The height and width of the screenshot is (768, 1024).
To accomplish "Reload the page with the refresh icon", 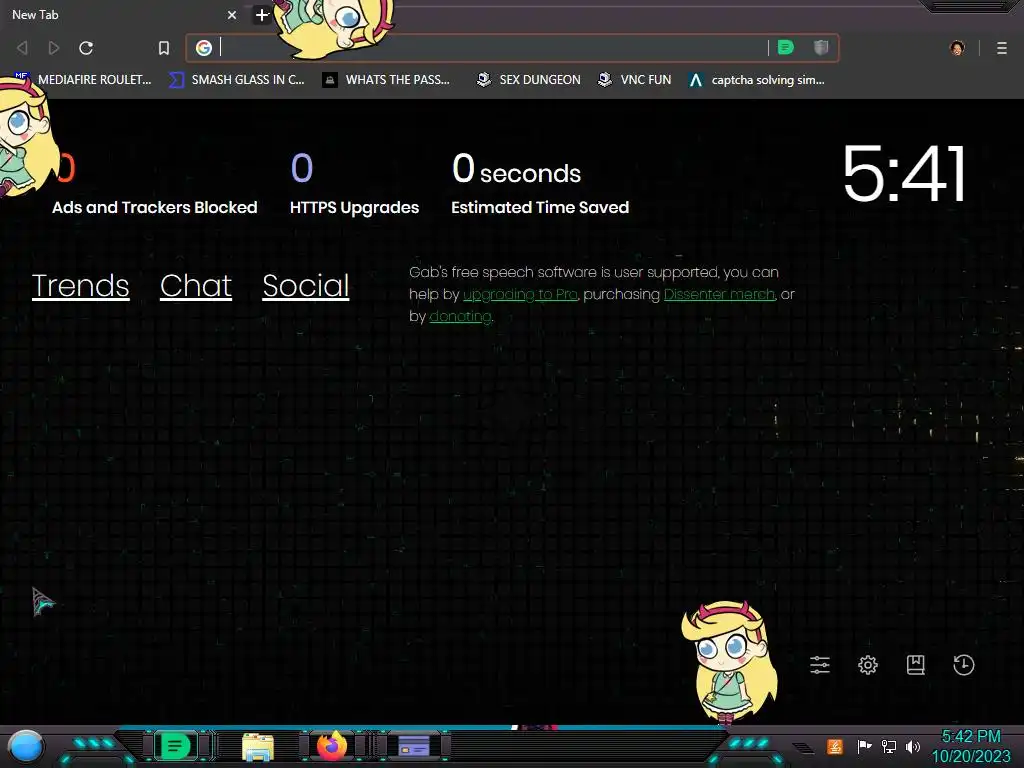I will pos(86,48).
